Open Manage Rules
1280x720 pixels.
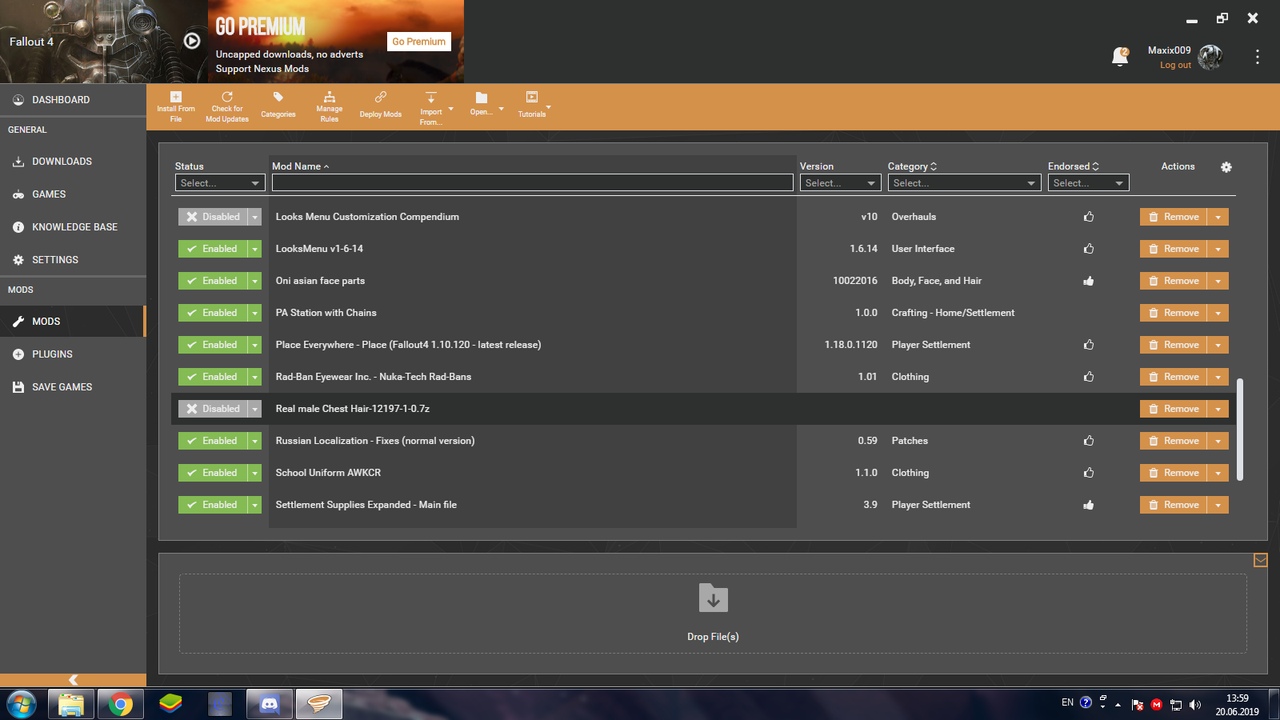pos(329,98)
